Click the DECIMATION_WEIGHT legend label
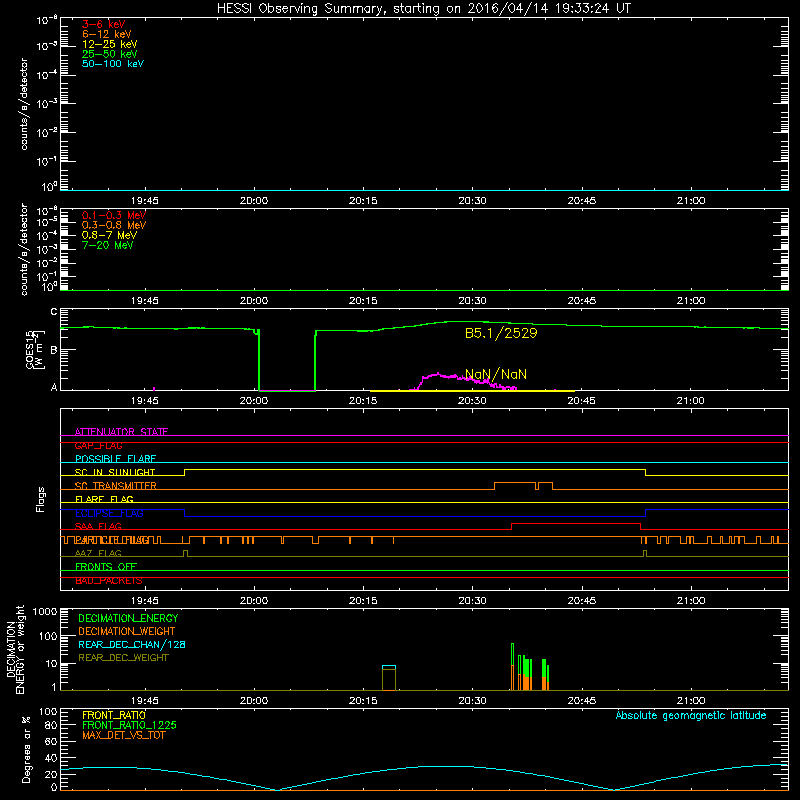Image resolution: width=800 pixels, height=800 pixels. click(127, 631)
